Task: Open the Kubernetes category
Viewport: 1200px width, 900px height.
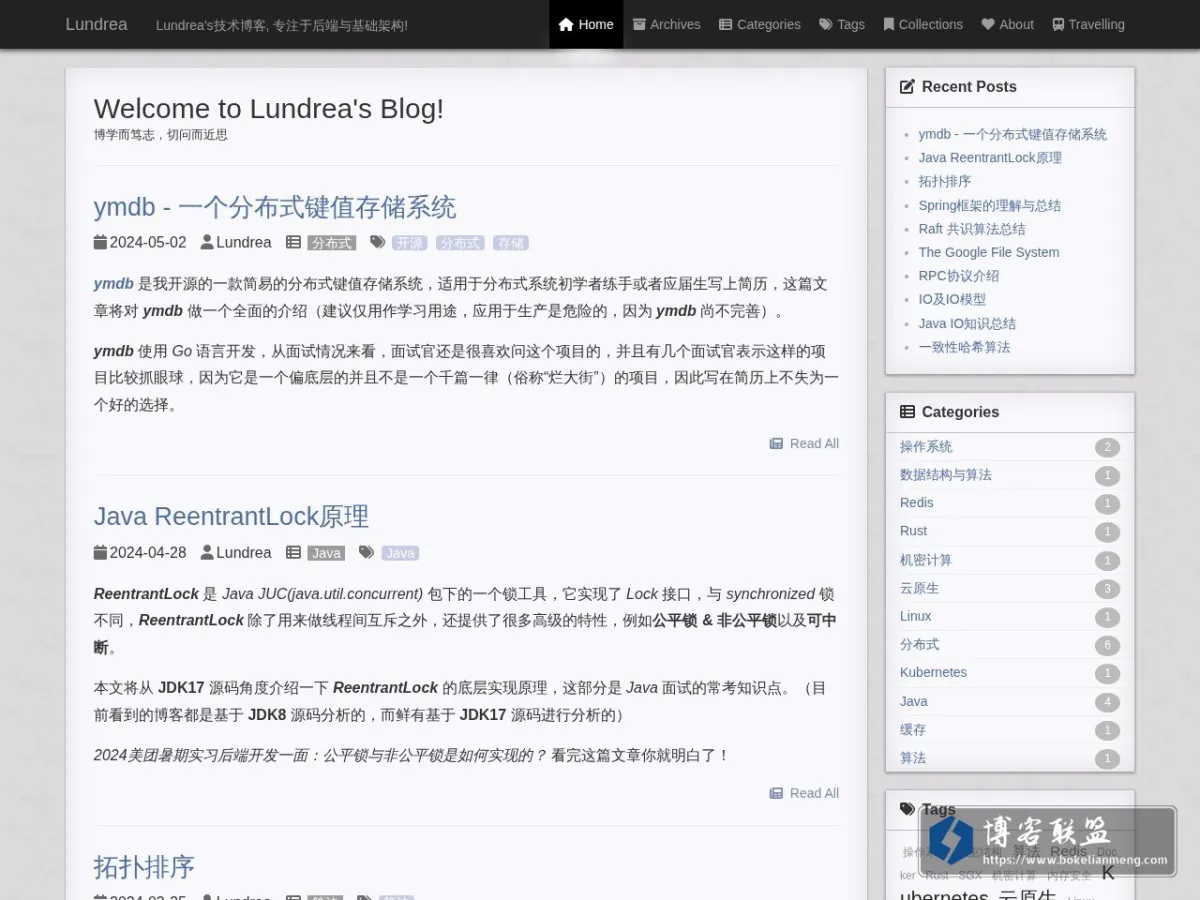Action: tap(934, 672)
